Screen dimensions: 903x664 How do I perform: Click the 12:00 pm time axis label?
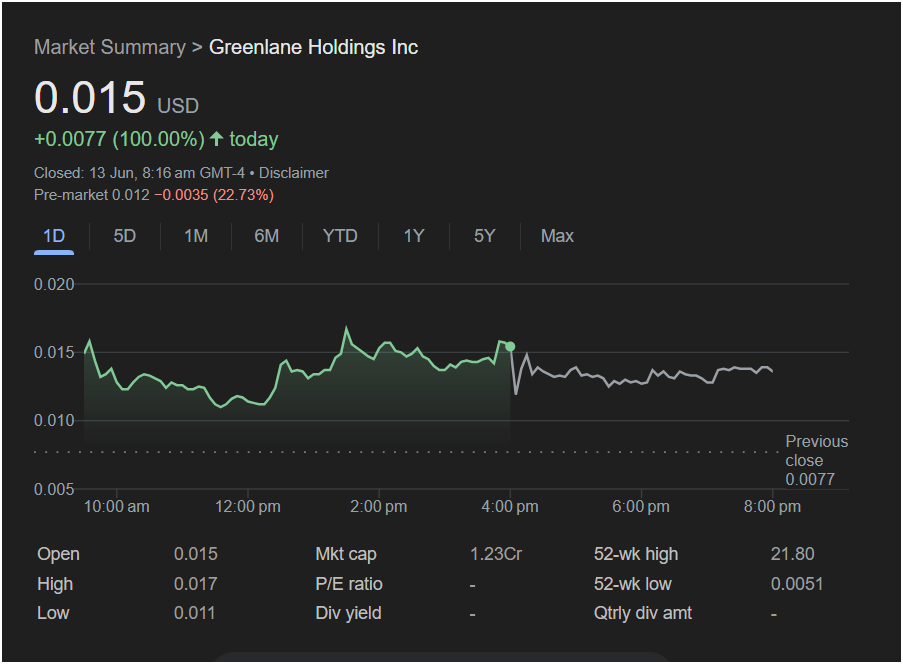[x=248, y=507]
